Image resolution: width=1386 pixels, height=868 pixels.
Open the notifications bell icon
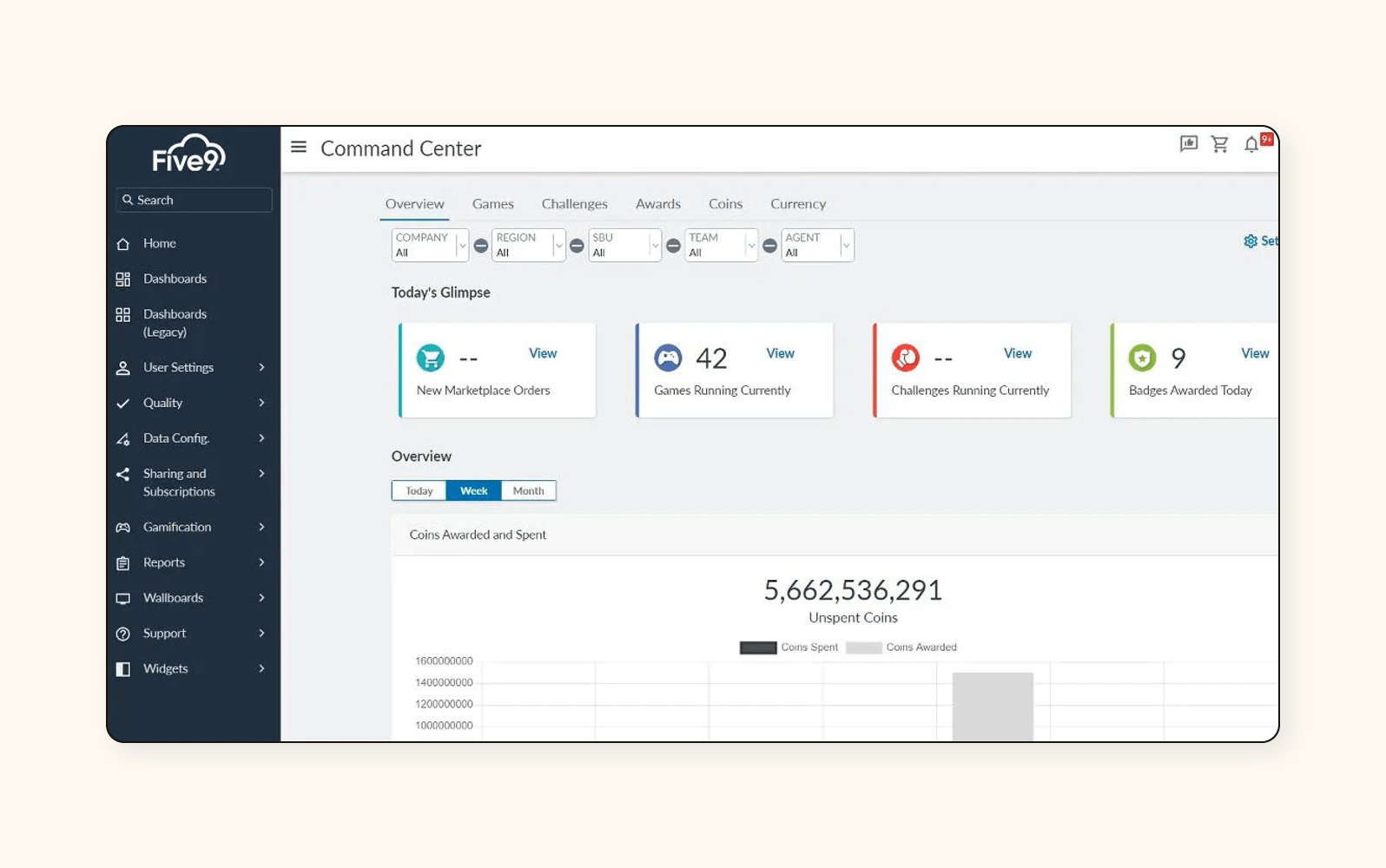1251,144
